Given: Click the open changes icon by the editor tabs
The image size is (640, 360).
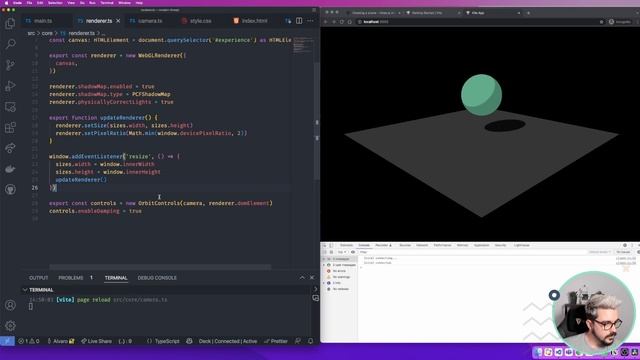Looking at the screenshot, I should click(288, 20).
